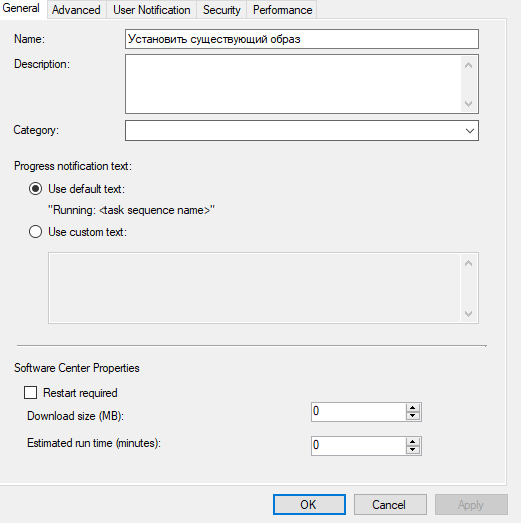521x523 pixels.
Task: Switch to the Advanced tab
Action: click(76, 10)
